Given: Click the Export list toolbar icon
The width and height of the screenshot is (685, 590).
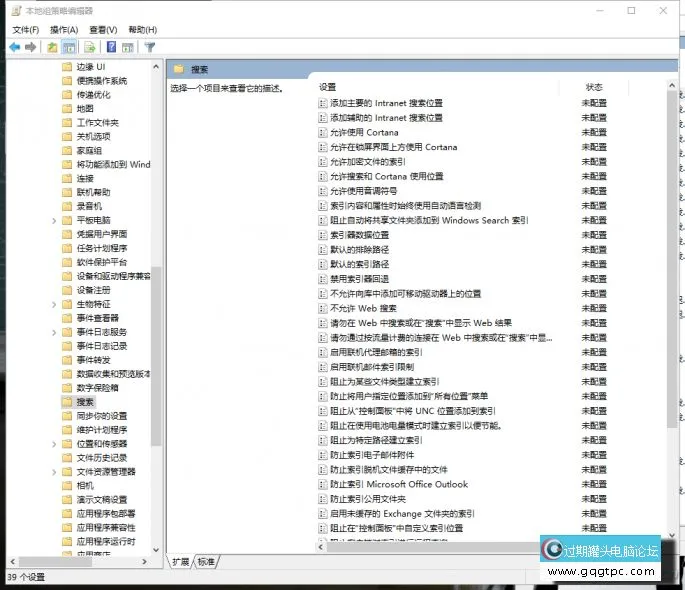Looking at the screenshot, I should pos(90,47).
